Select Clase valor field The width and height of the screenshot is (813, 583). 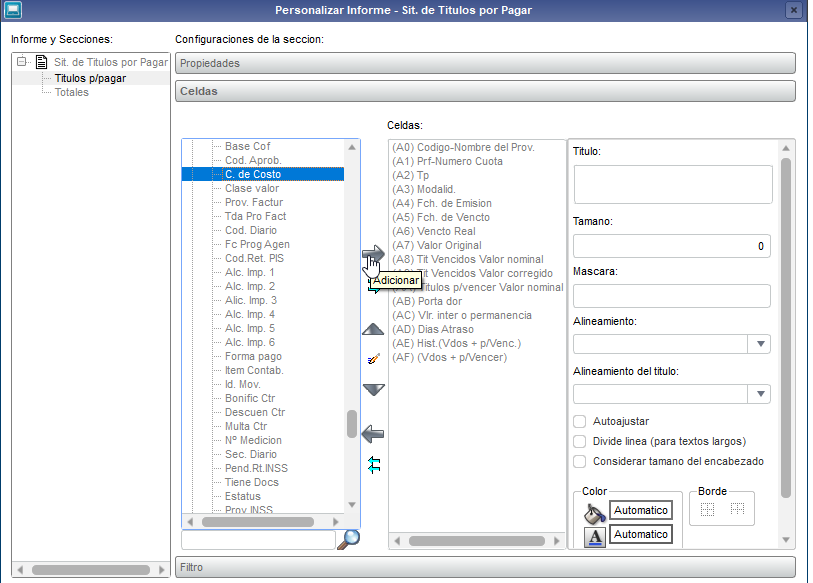point(251,188)
